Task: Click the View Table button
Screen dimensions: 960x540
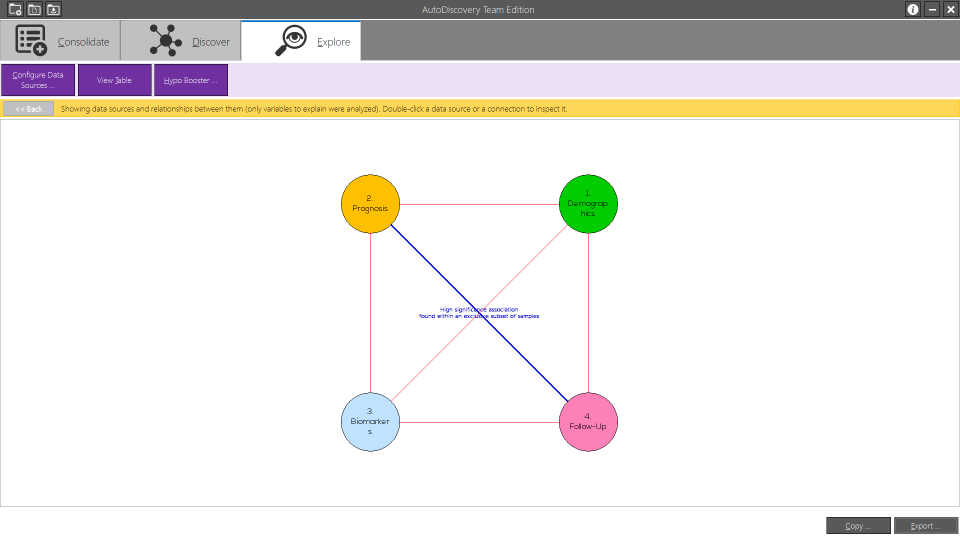Action: 114,80
